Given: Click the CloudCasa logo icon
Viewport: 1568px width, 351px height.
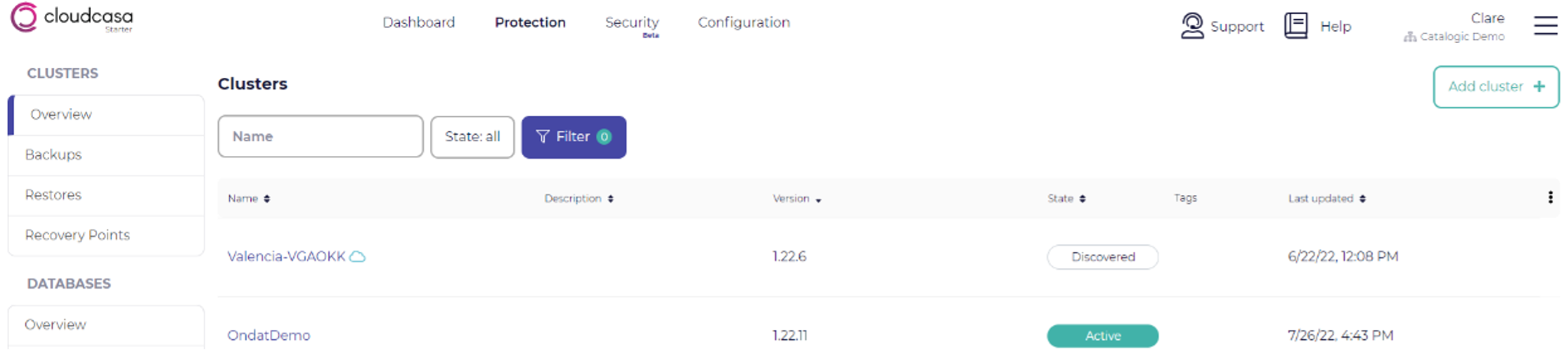Looking at the screenshot, I should (24, 17).
